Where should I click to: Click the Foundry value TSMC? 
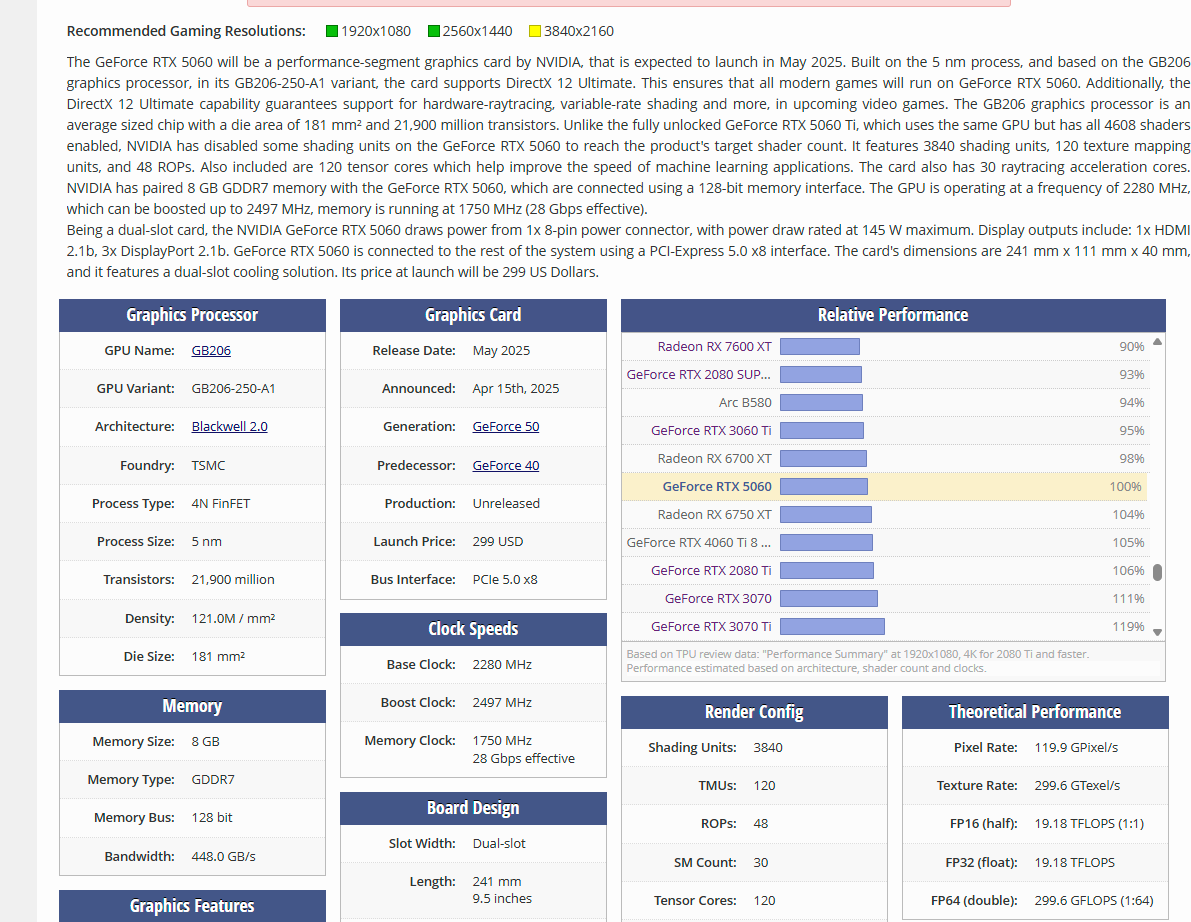coord(208,465)
